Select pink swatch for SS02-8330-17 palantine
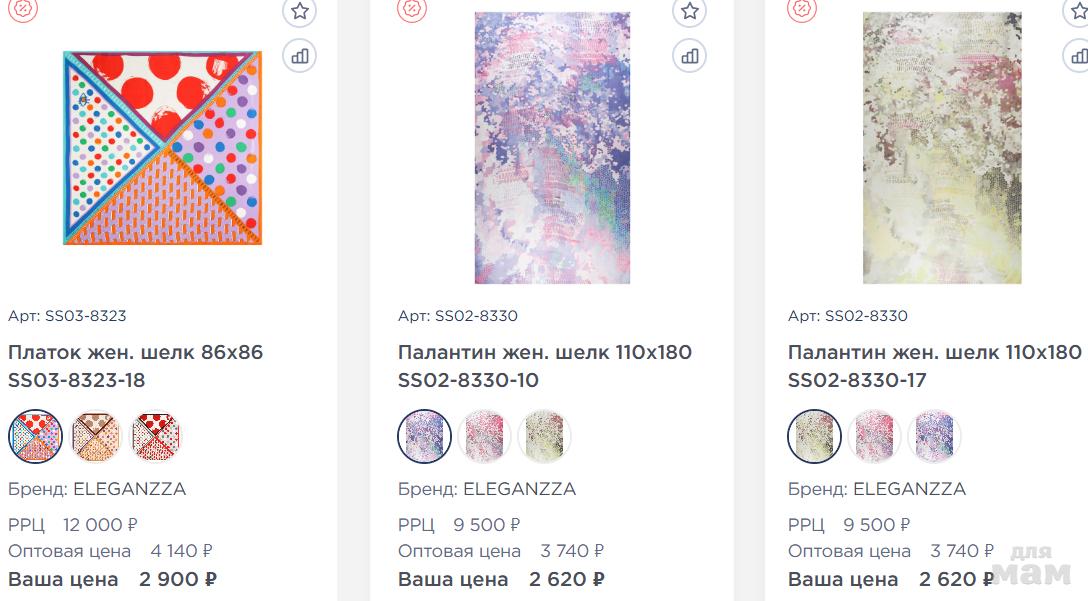1088x601 pixels. (875, 436)
